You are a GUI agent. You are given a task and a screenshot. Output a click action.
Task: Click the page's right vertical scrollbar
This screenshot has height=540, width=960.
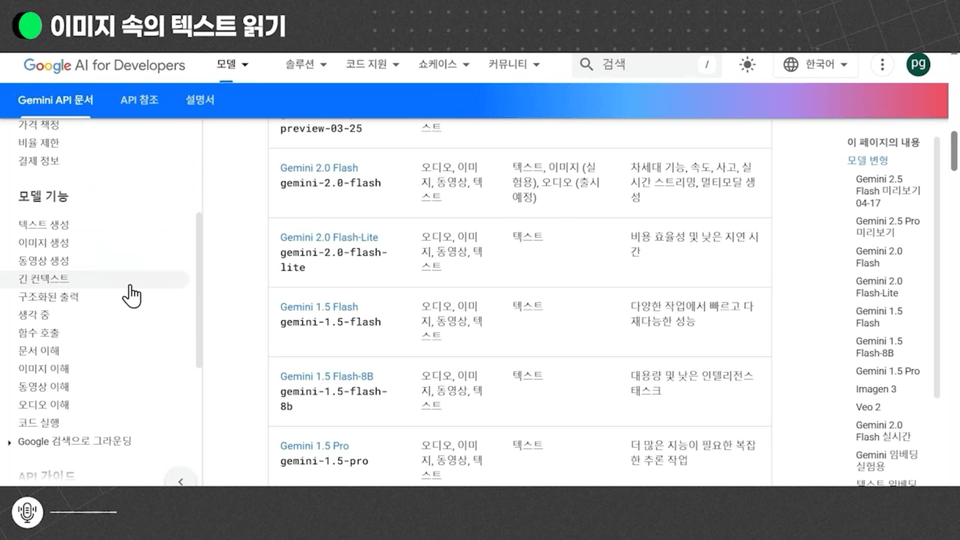(954, 151)
